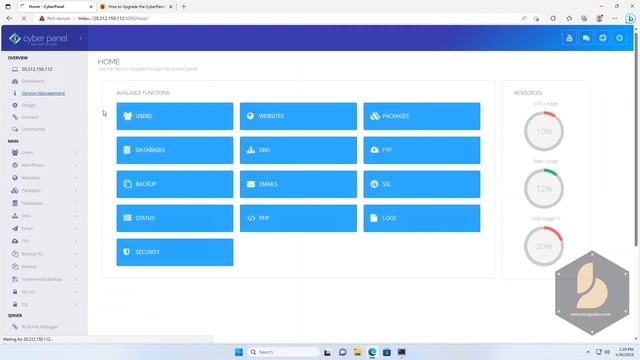Stop the page from loading

coord(24,18)
